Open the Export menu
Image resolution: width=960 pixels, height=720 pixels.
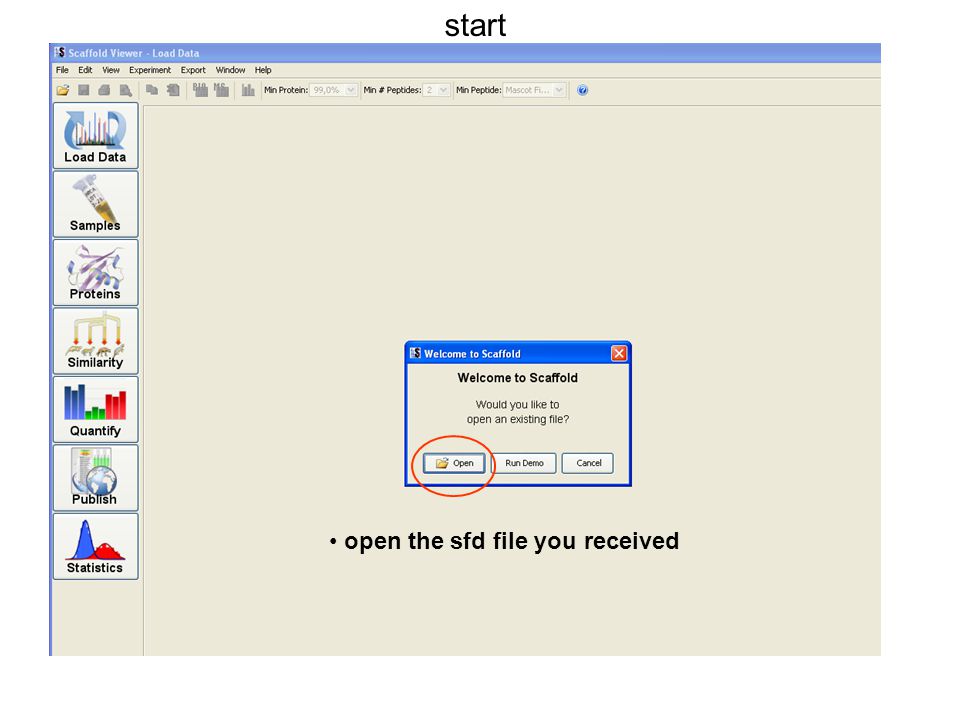pos(193,70)
